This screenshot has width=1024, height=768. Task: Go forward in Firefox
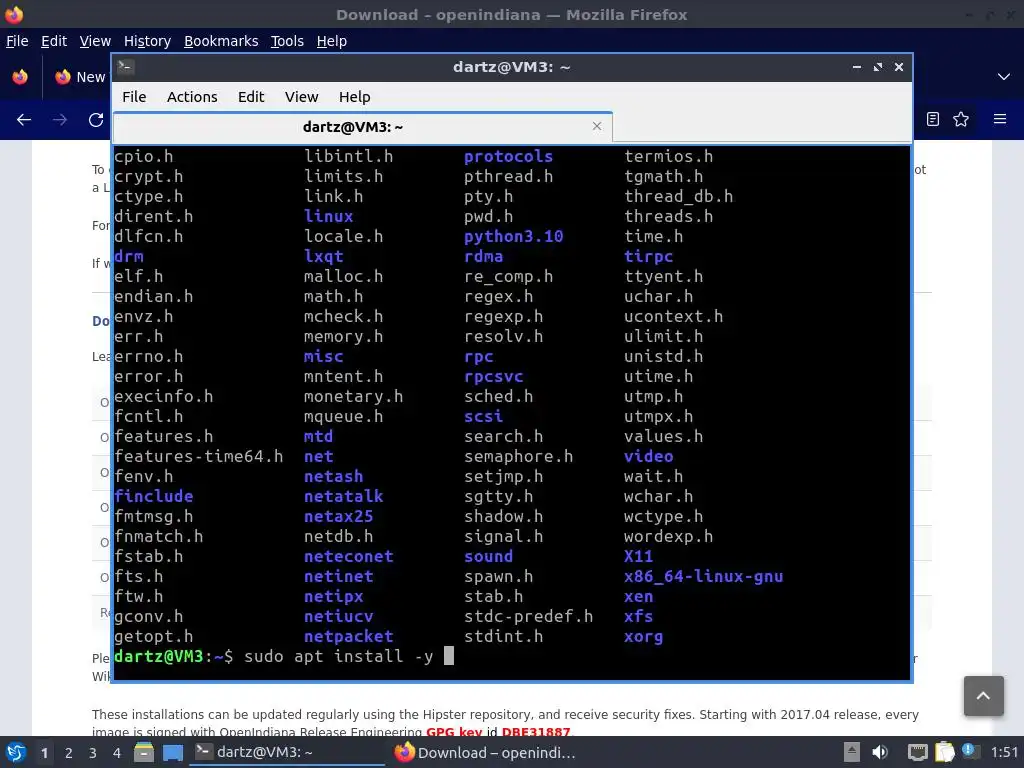(60, 120)
